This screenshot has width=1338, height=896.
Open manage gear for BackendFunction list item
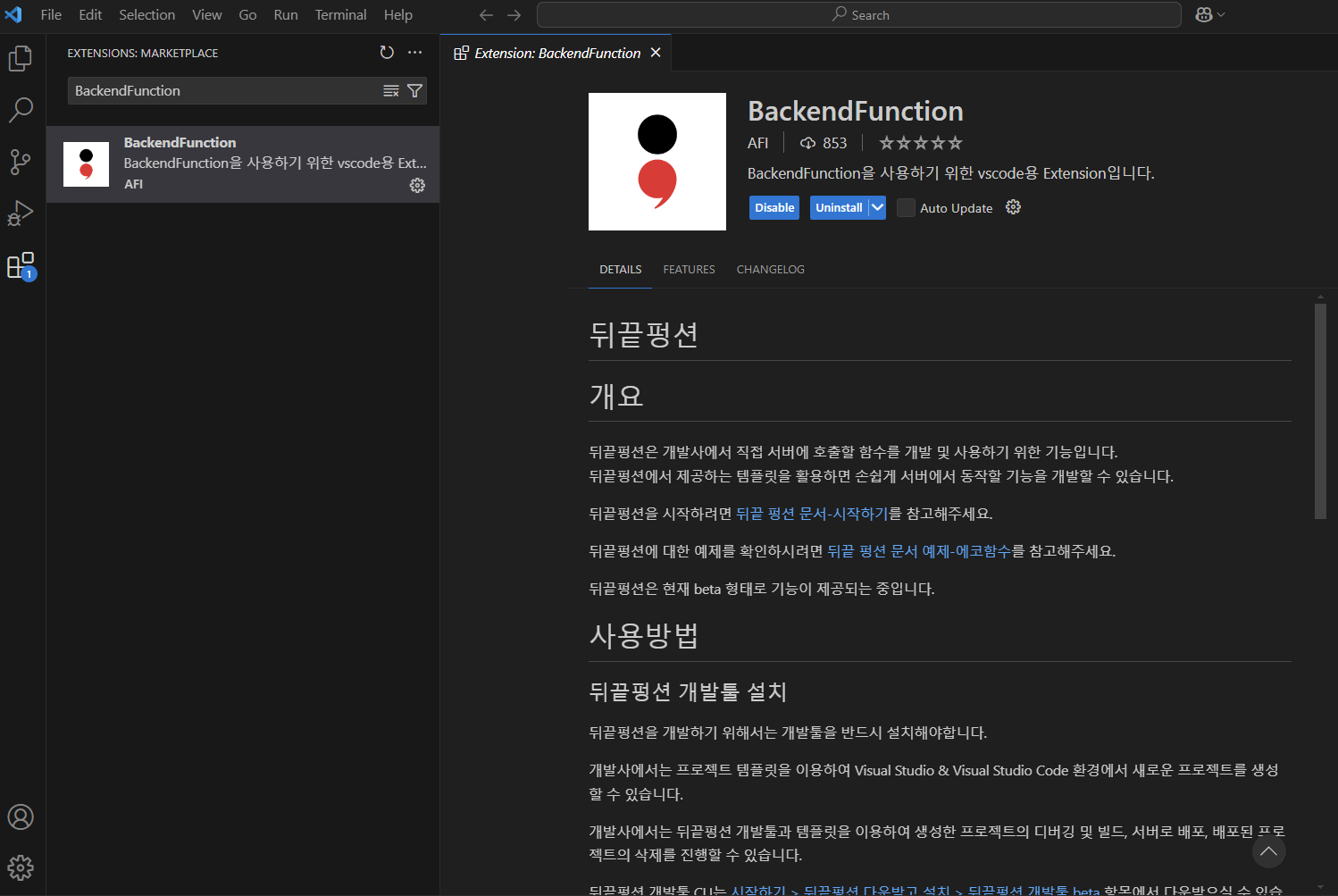click(417, 185)
